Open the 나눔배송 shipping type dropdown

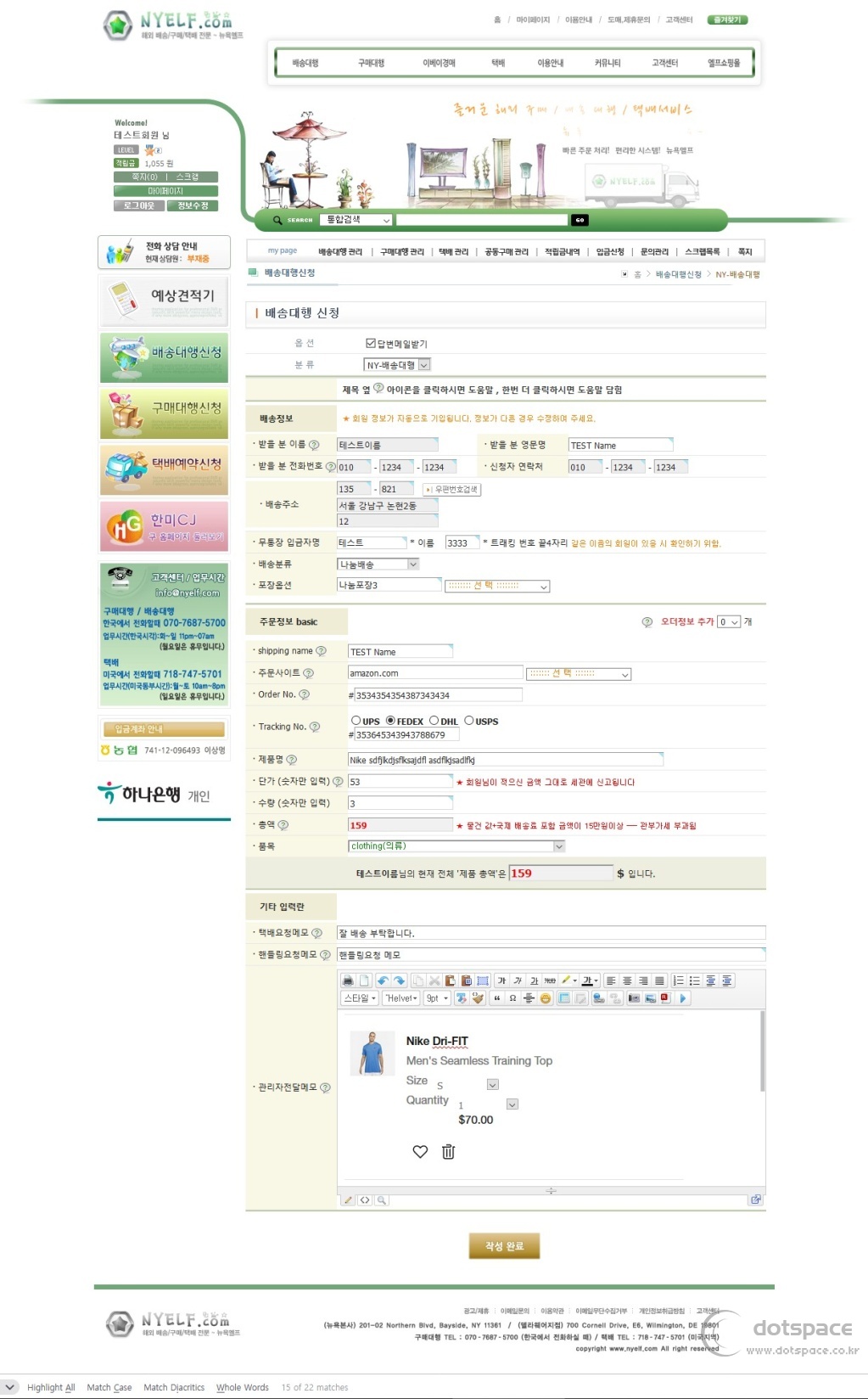click(x=378, y=565)
